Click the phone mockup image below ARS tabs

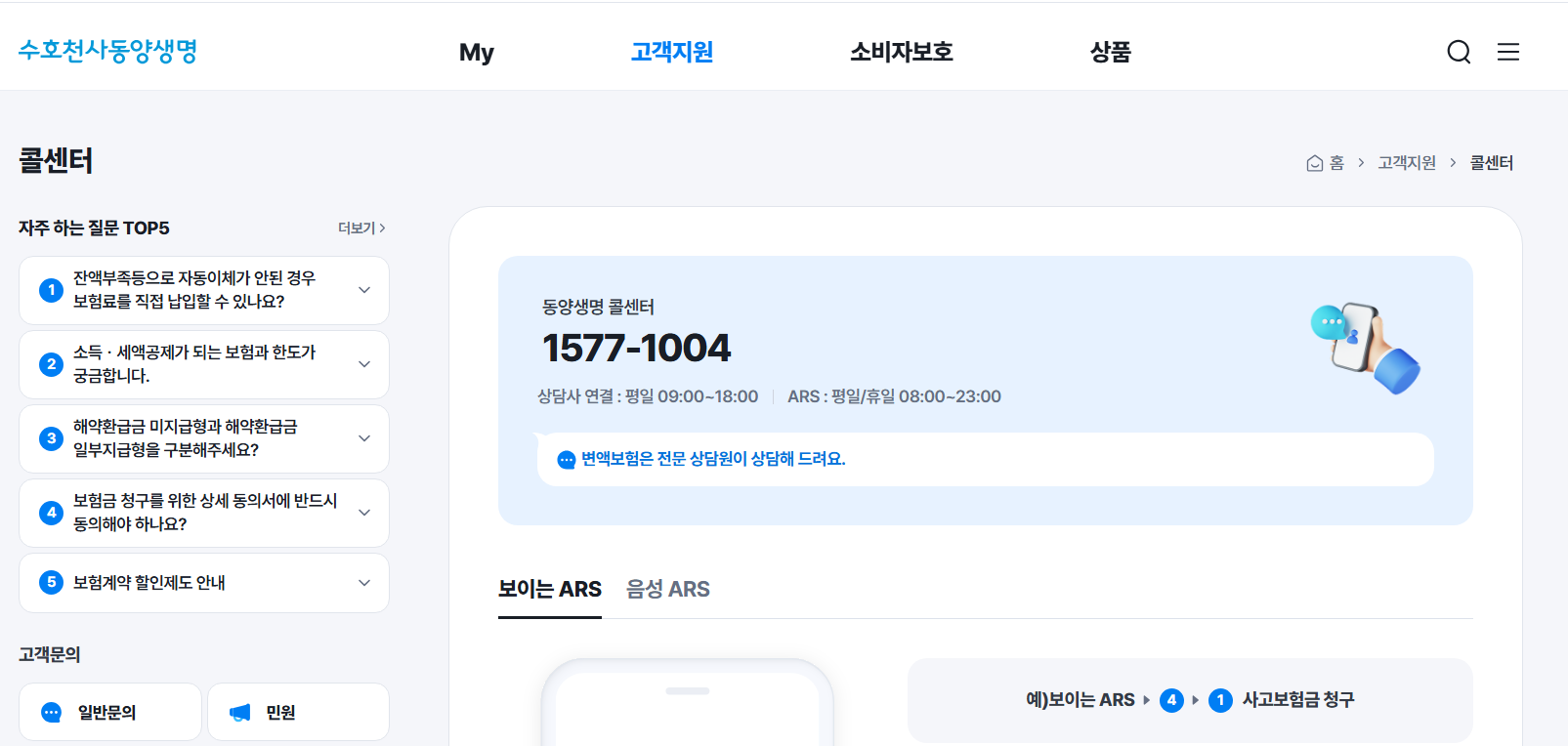688,702
